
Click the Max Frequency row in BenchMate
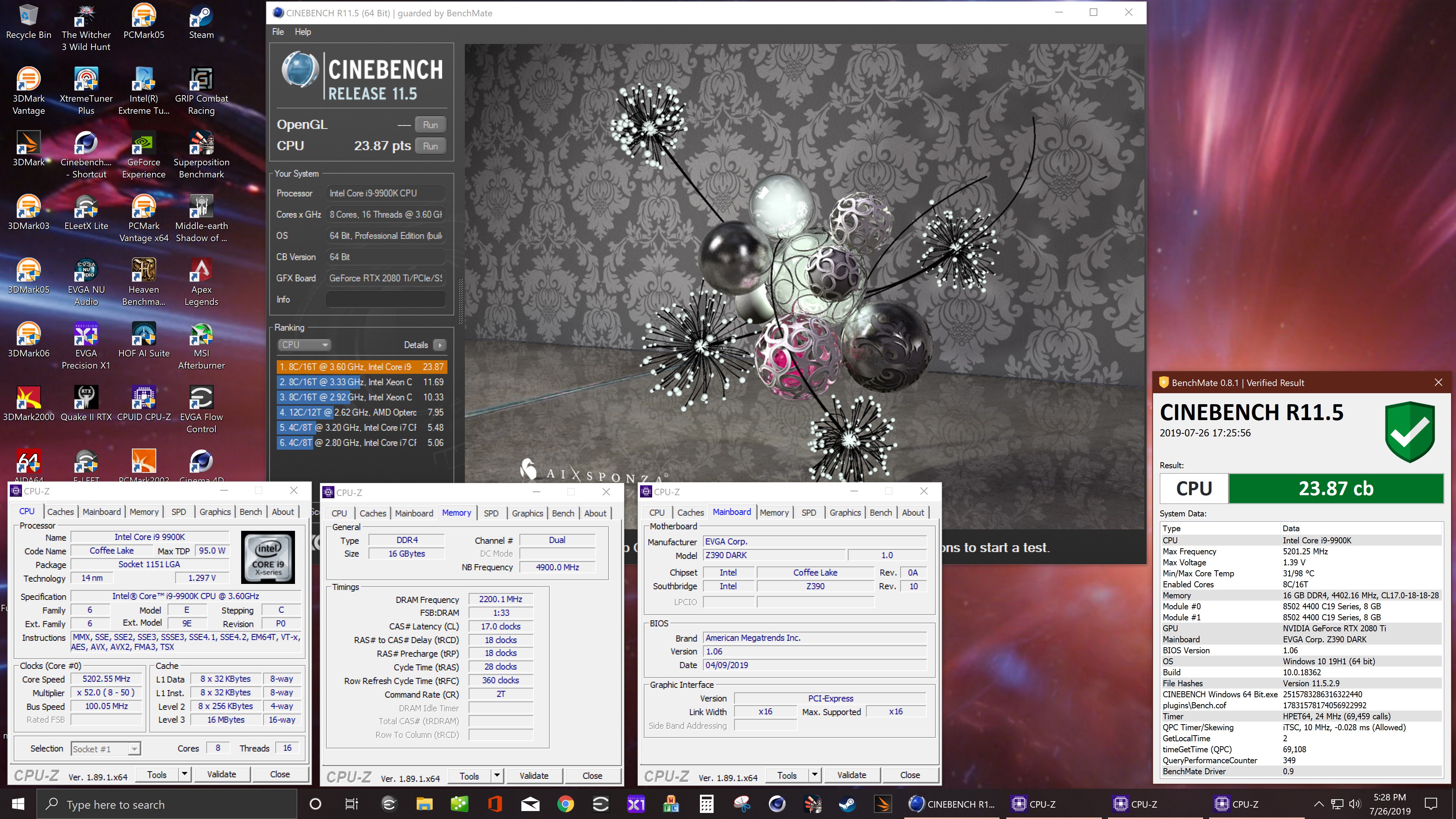1301,551
